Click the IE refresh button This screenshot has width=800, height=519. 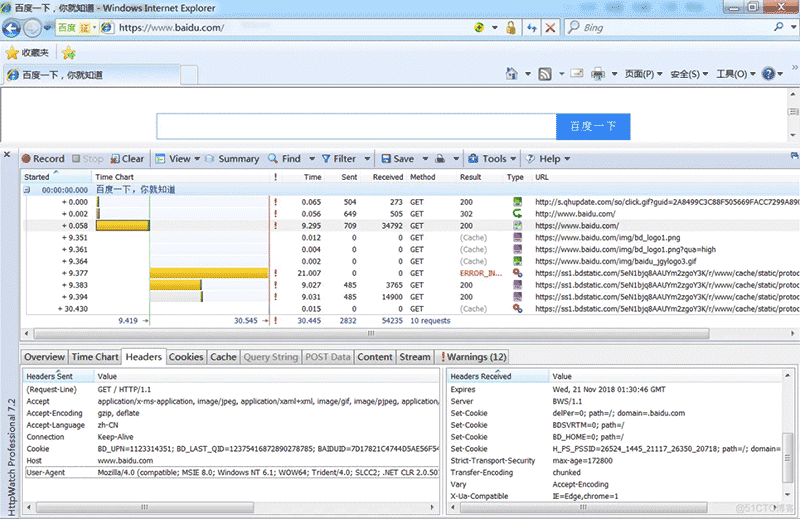point(530,28)
